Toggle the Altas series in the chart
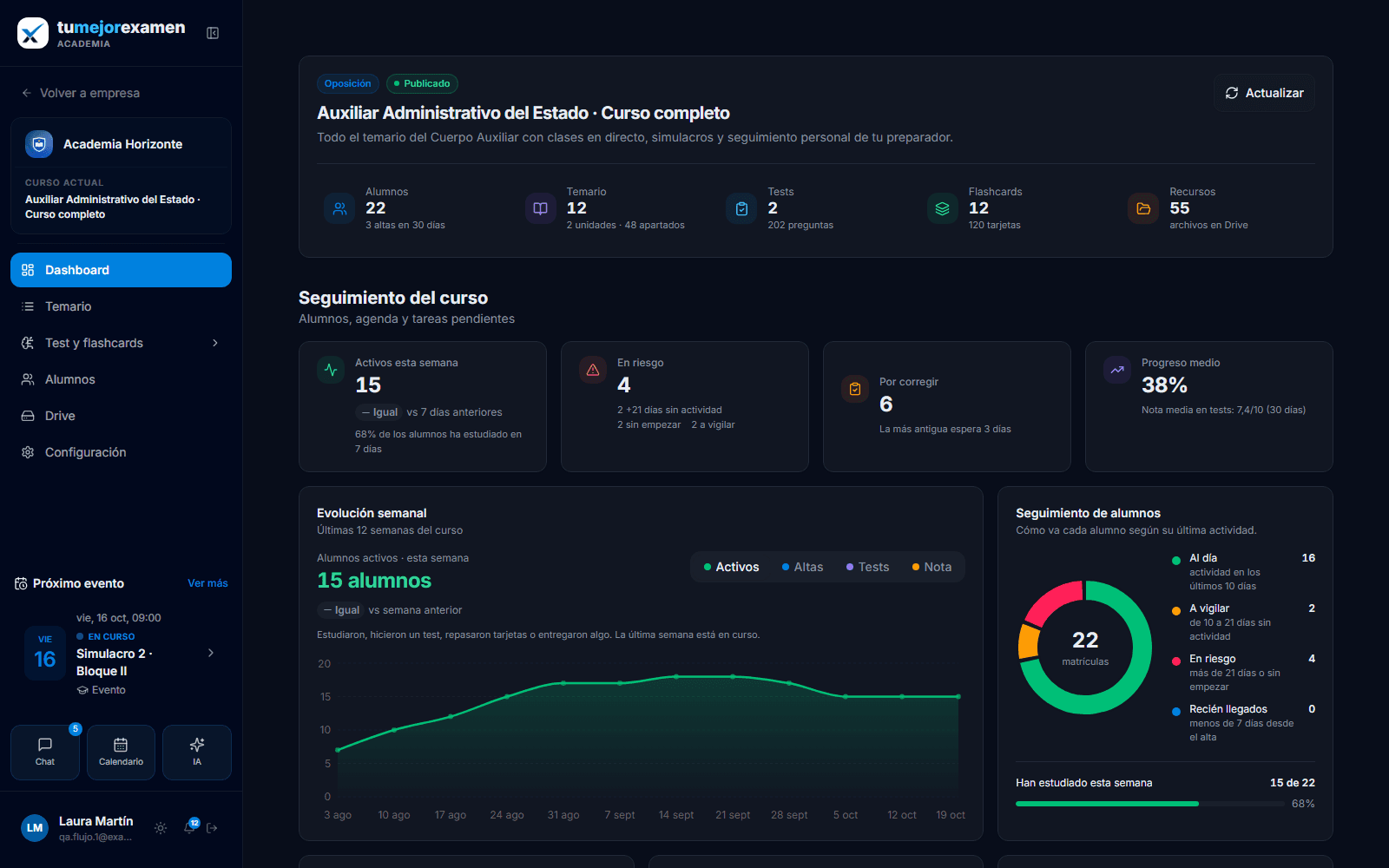 click(802, 567)
